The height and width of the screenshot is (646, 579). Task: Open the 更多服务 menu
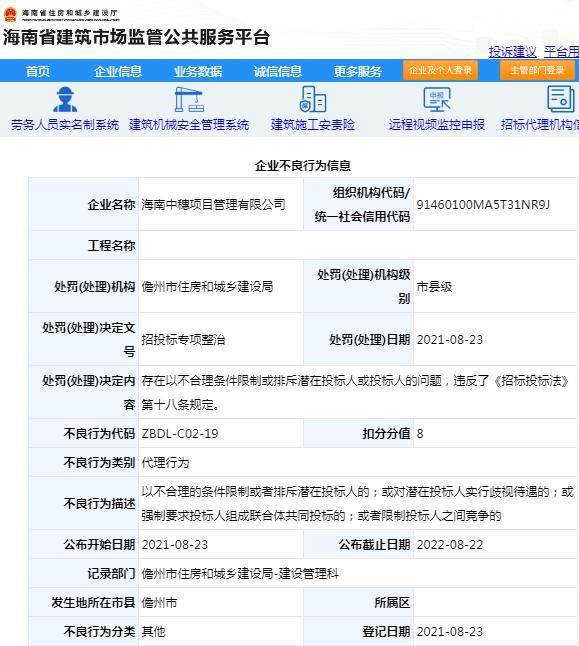358,71
